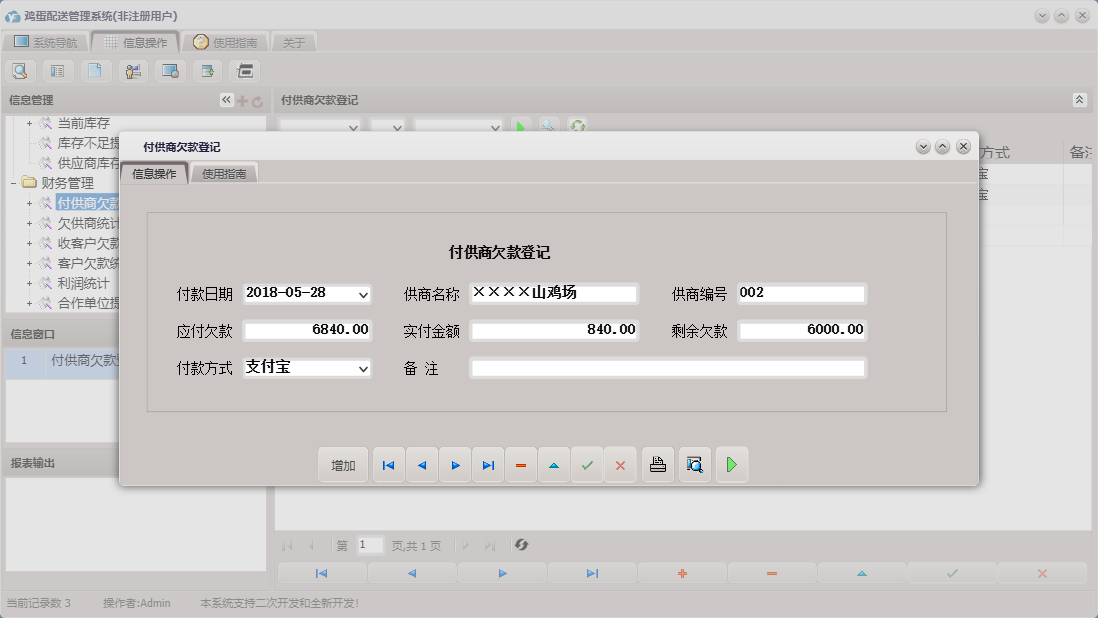The height and width of the screenshot is (618, 1098).
Task: Open the export data icon on the toolbar
Action: click(206, 71)
